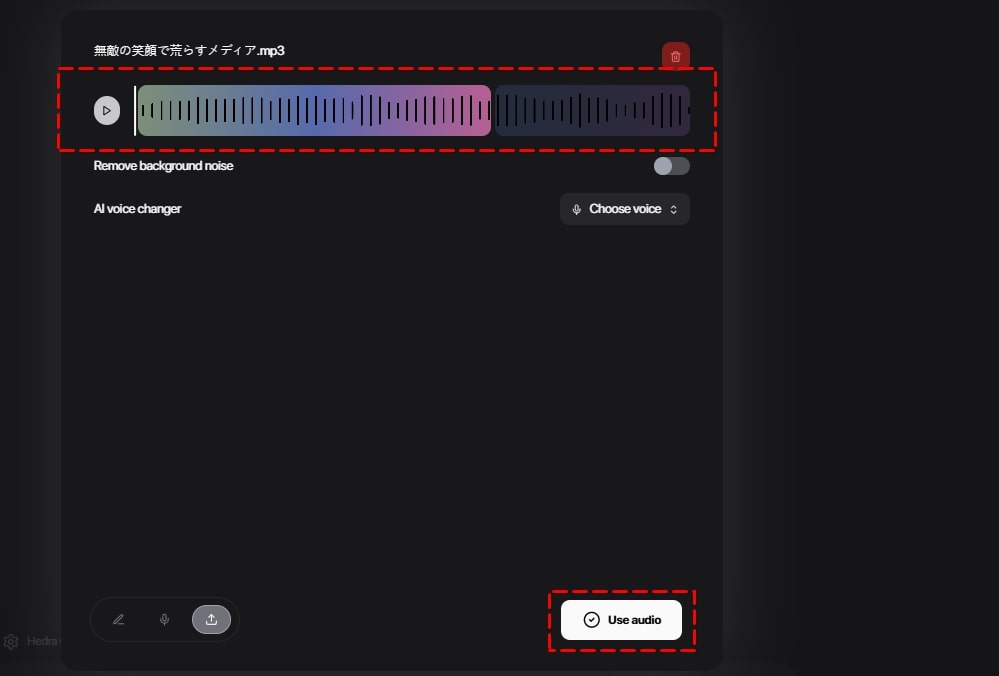The width and height of the screenshot is (999, 676).
Task: Click the Remove background noise label
Action: (x=163, y=166)
